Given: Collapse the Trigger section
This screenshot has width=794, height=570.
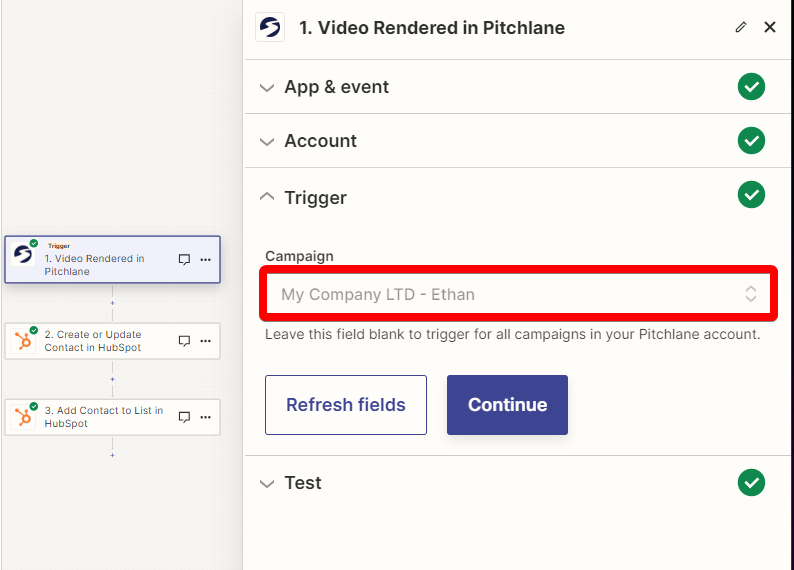Looking at the screenshot, I should click(517, 197).
